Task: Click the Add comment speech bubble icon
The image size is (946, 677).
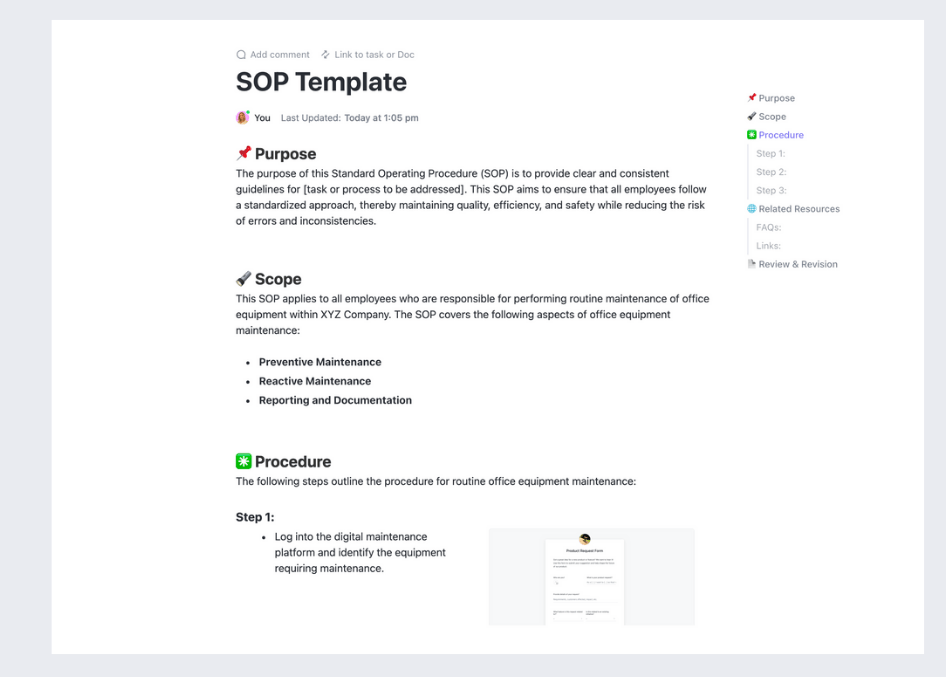Action: [241, 55]
